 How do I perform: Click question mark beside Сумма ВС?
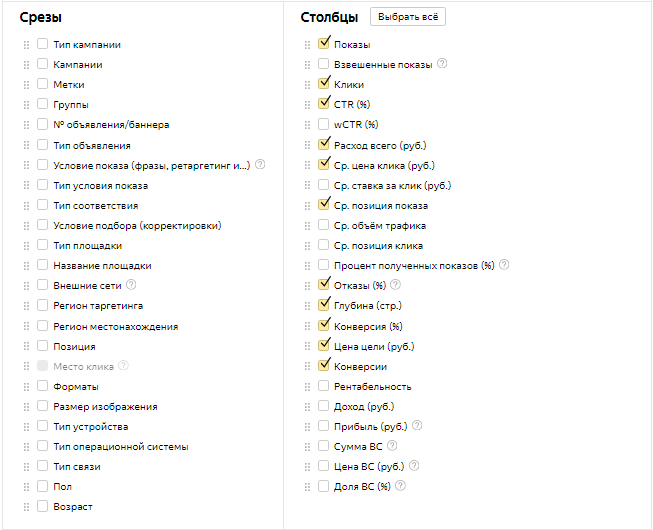point(392,446)
